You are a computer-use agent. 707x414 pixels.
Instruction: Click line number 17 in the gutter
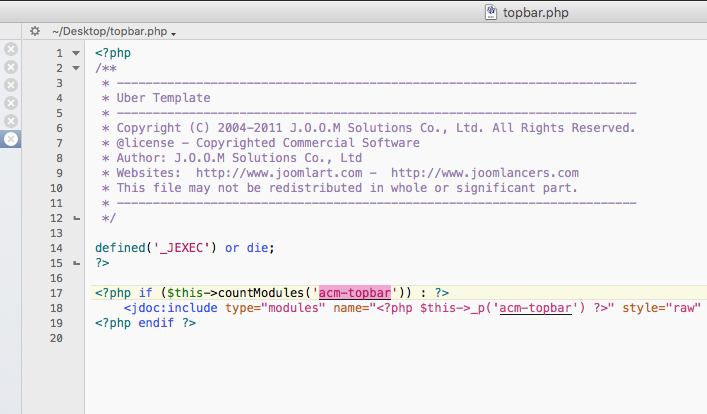click(56, 294)
